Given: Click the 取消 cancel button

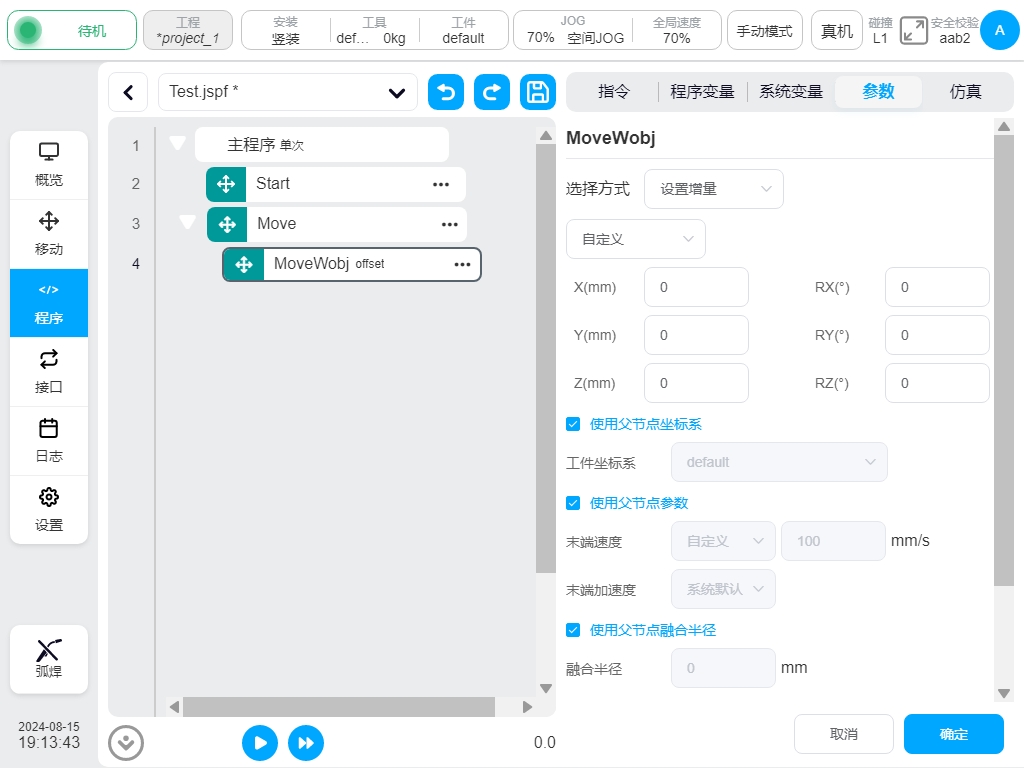Looking at the screenshot, I should [843, 734].
